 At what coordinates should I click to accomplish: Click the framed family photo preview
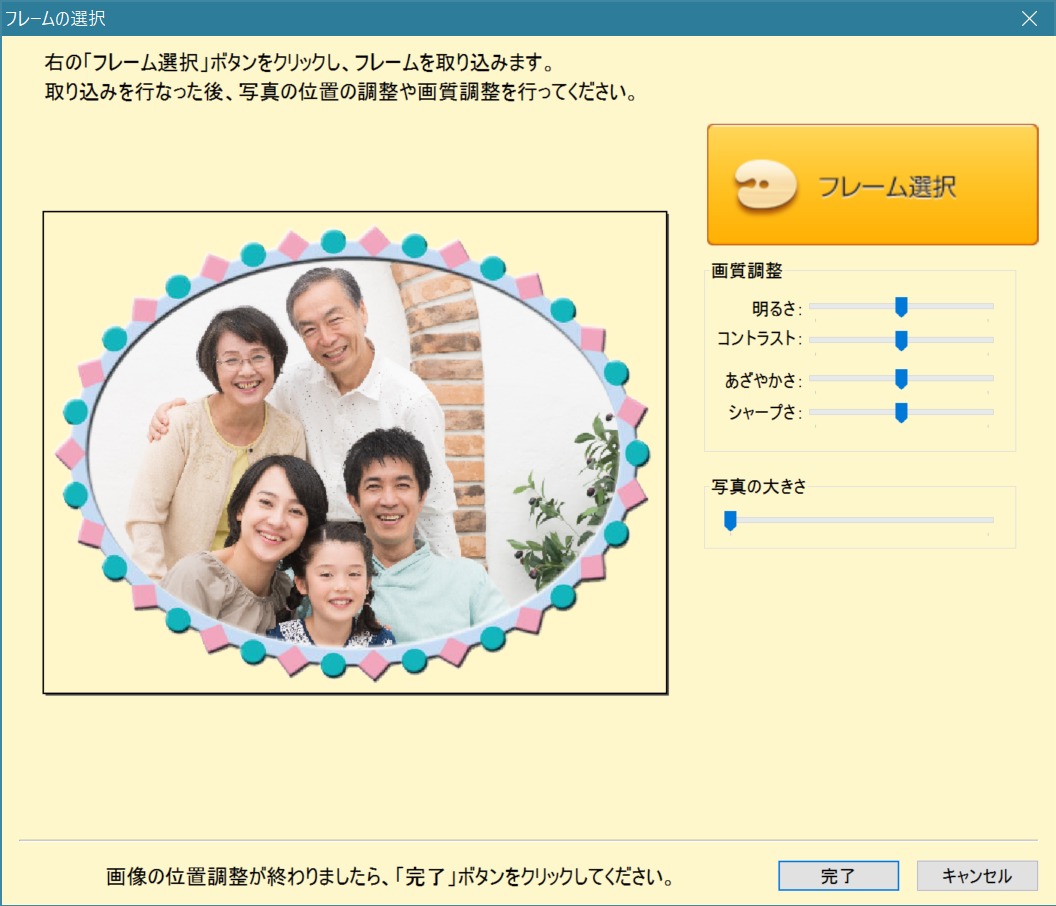355,453
